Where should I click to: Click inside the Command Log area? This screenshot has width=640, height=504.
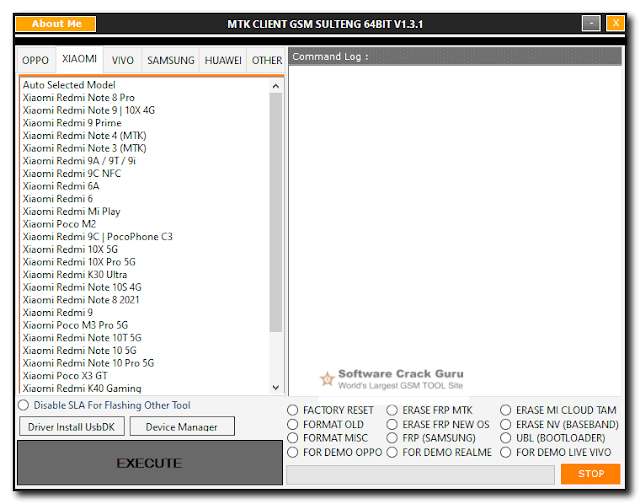(x=455, y=229)
